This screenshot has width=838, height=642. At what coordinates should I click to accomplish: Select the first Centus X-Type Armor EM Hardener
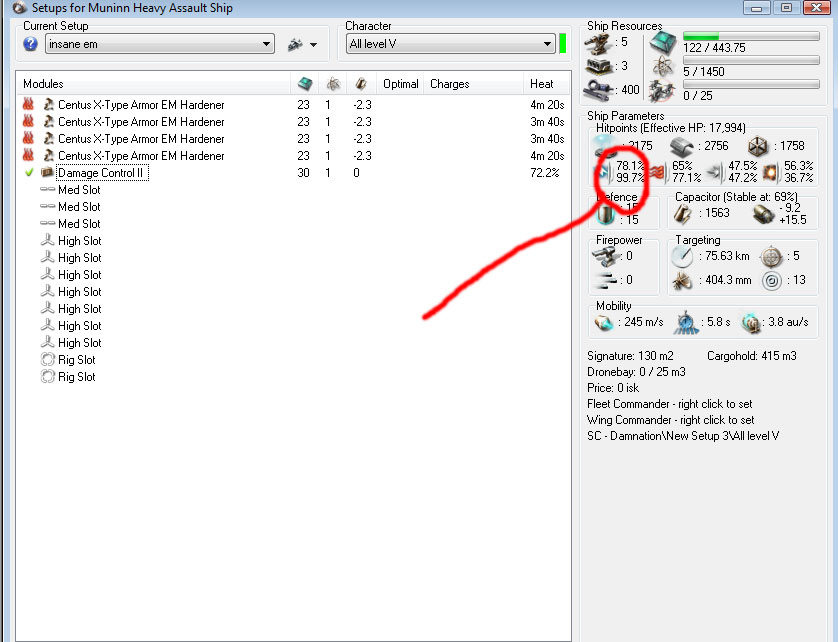tap(141, 105)
